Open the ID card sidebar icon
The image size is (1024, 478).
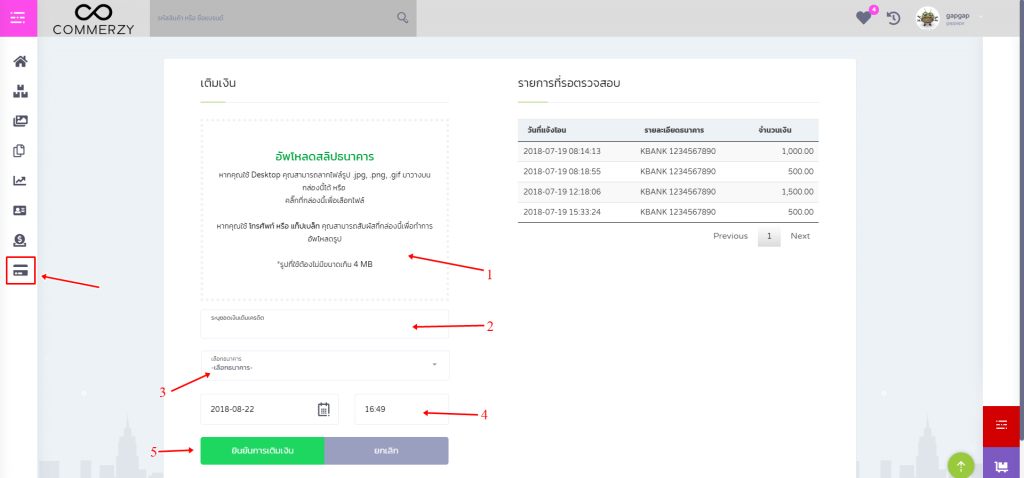pos(20,210)
